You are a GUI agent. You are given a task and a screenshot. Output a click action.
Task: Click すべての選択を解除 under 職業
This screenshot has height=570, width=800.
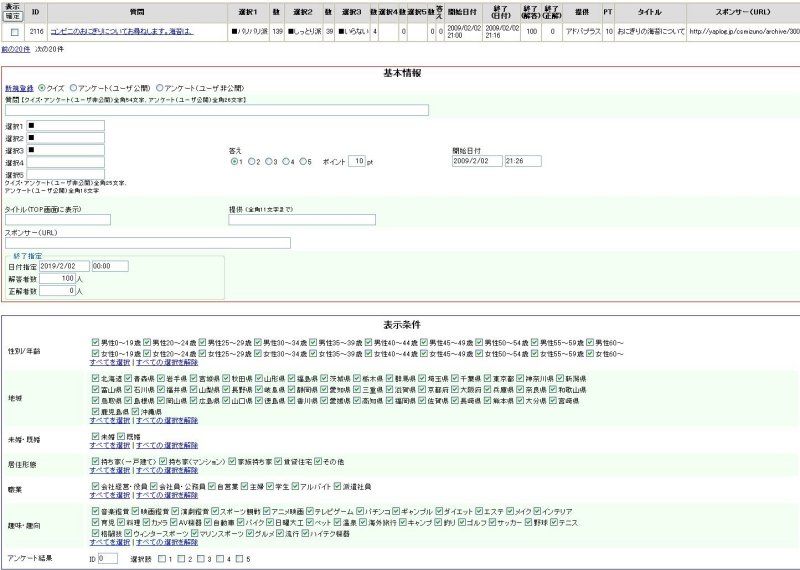click(x=167, y=495)
